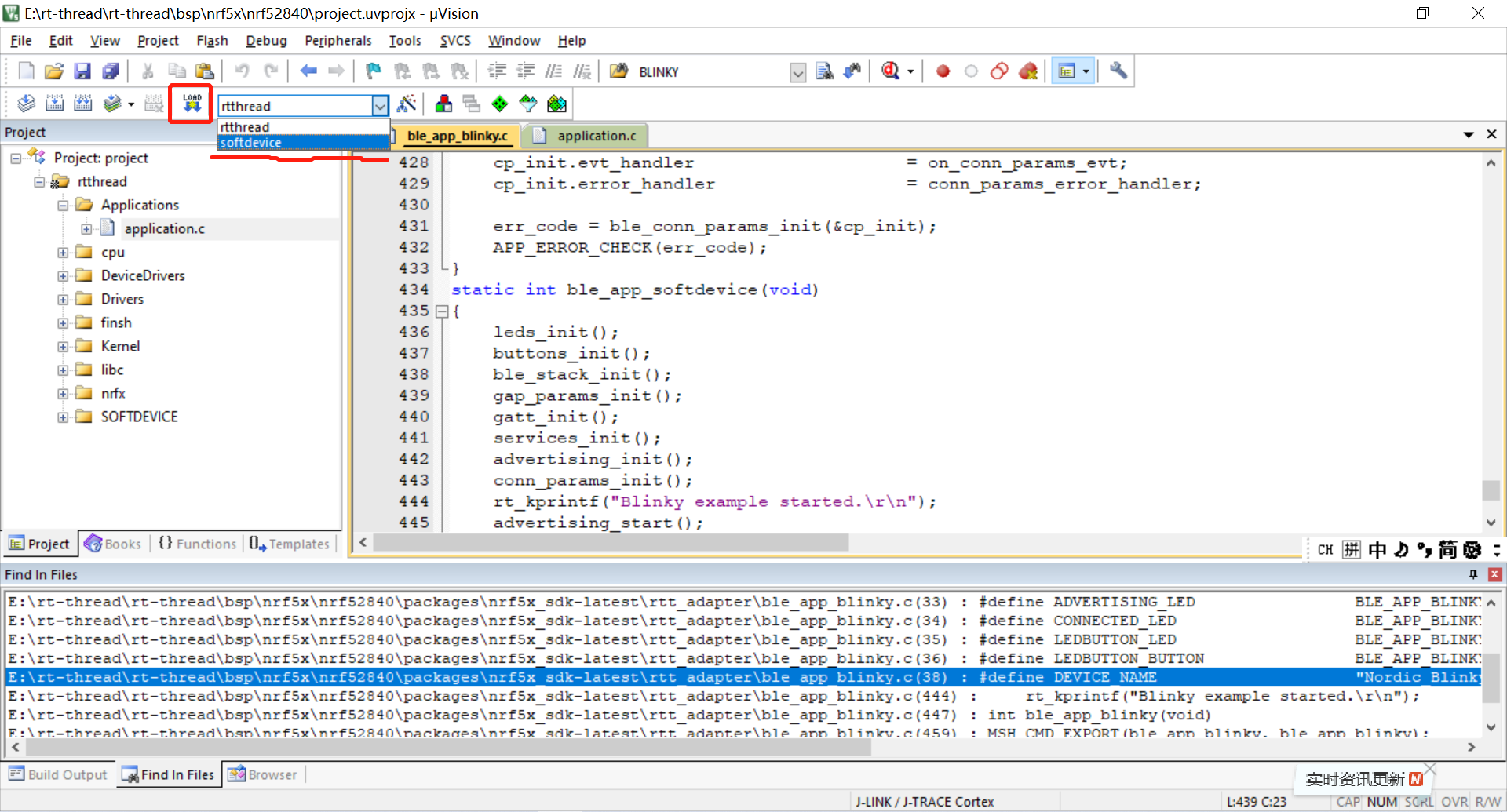Comment the selection with the comment icon

point(553,71)
